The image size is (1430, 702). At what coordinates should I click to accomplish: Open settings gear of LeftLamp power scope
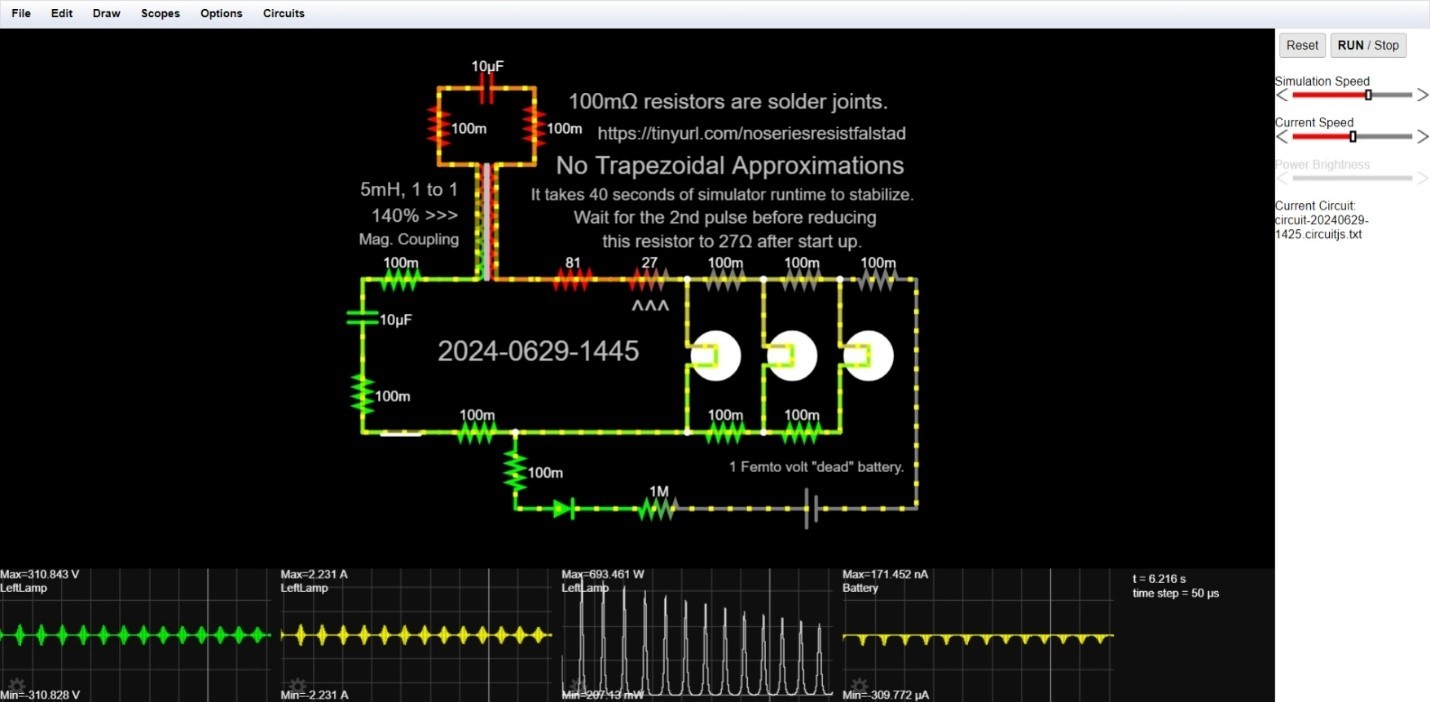577,685
